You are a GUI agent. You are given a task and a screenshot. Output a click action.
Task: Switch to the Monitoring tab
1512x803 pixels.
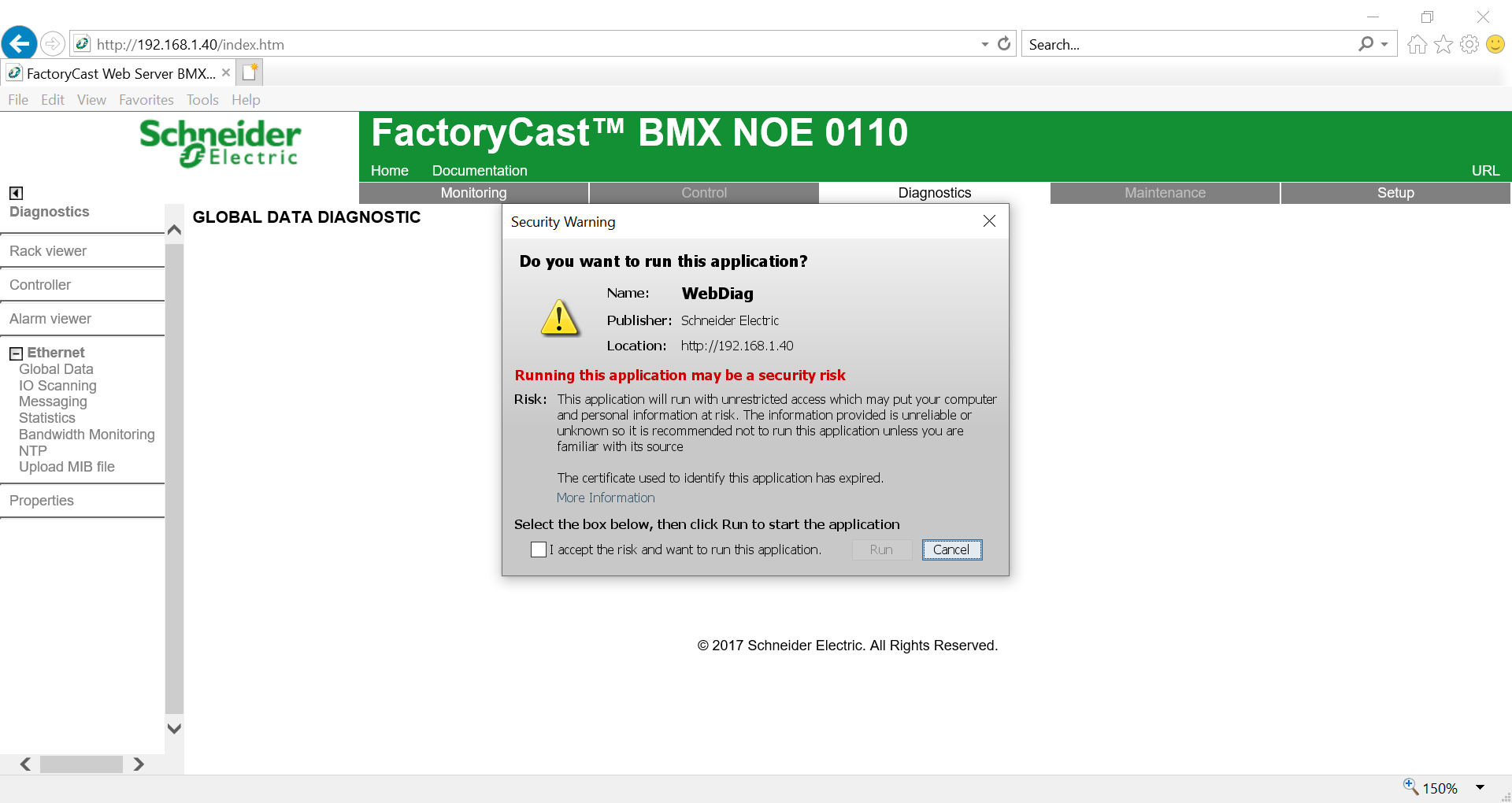(x=474, y=193)
